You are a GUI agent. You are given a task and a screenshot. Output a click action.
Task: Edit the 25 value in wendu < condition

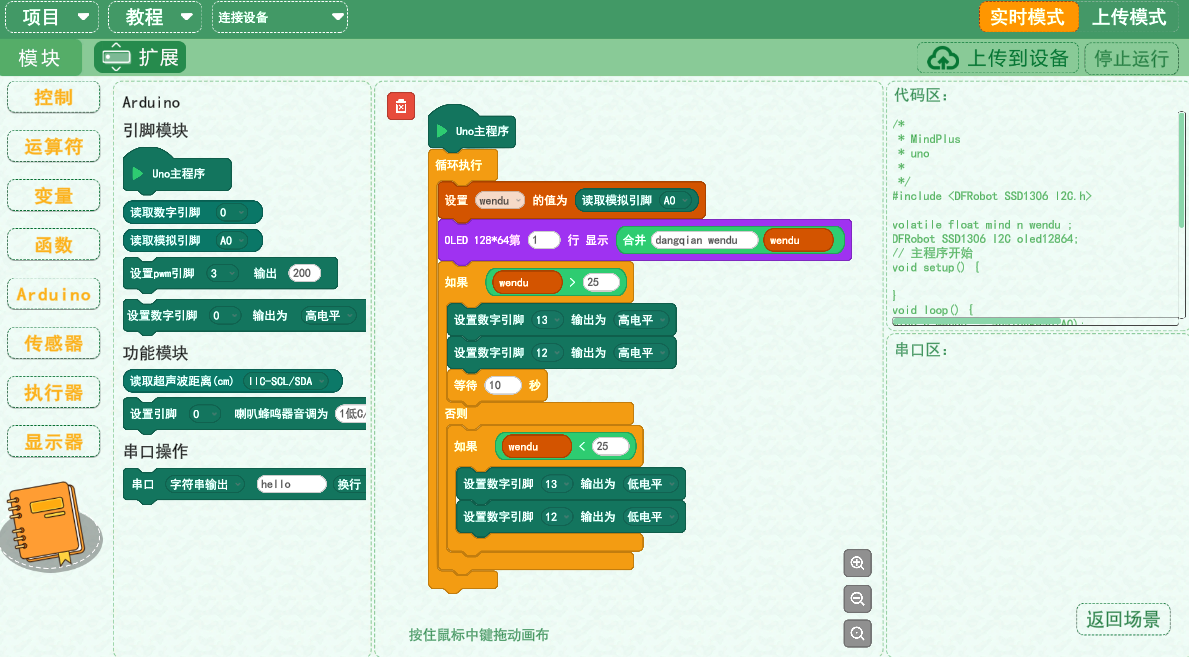[x=610, y=446]
